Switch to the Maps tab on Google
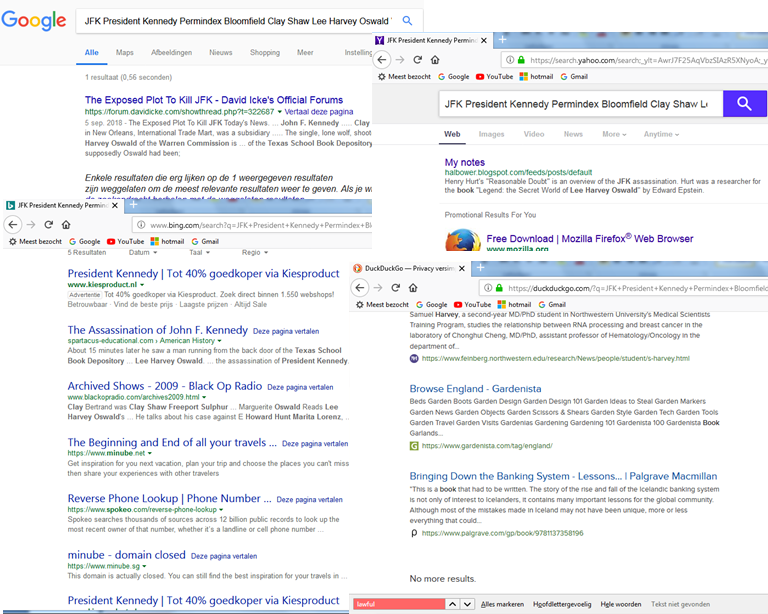Screen dimensions: 768x614 (124, 52)
